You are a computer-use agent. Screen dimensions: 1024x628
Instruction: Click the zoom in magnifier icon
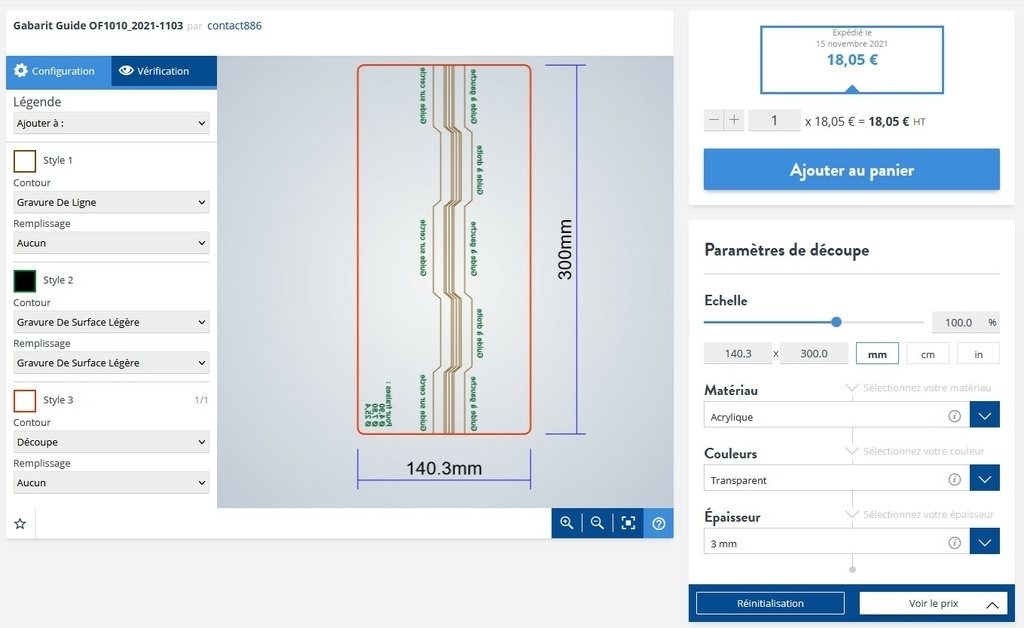(567, 523)
